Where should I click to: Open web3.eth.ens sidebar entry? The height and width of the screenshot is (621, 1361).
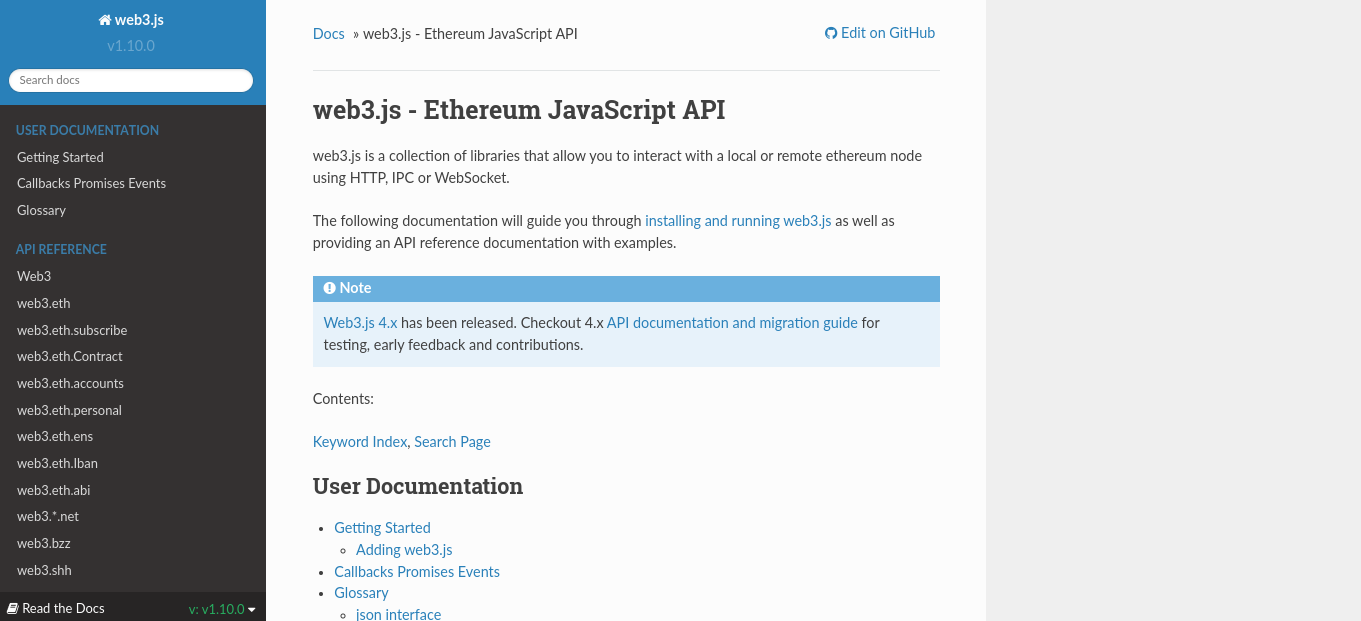[55, 436]
